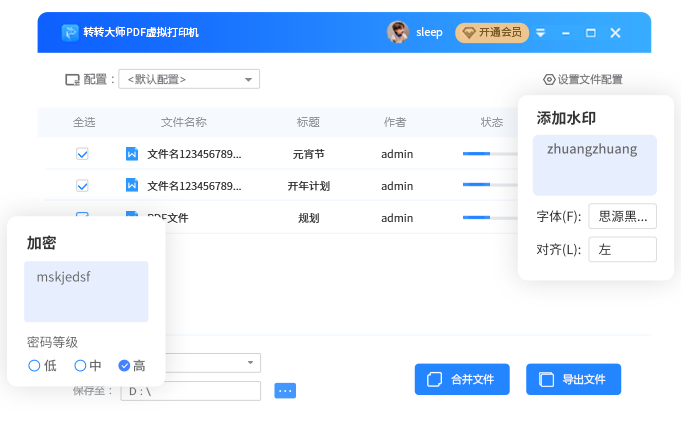
Task: Click the Word file icon in 元宵节 row
Action: click(132, 154)
